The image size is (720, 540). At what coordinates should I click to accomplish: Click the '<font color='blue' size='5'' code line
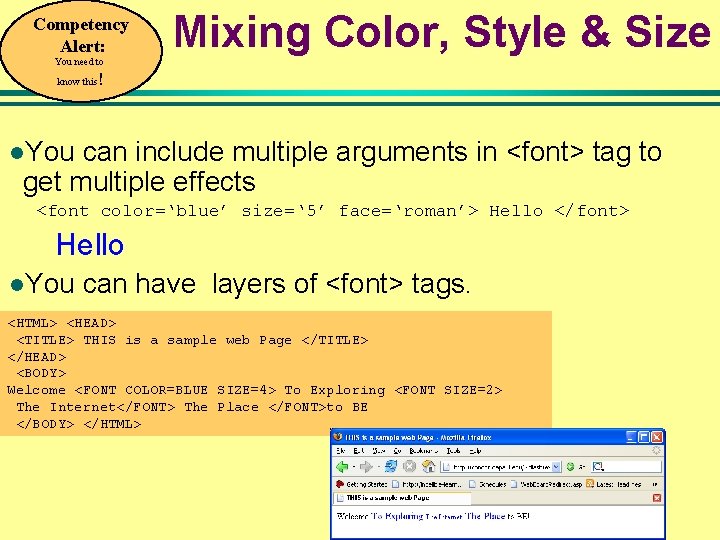click(x=333, y=211)
